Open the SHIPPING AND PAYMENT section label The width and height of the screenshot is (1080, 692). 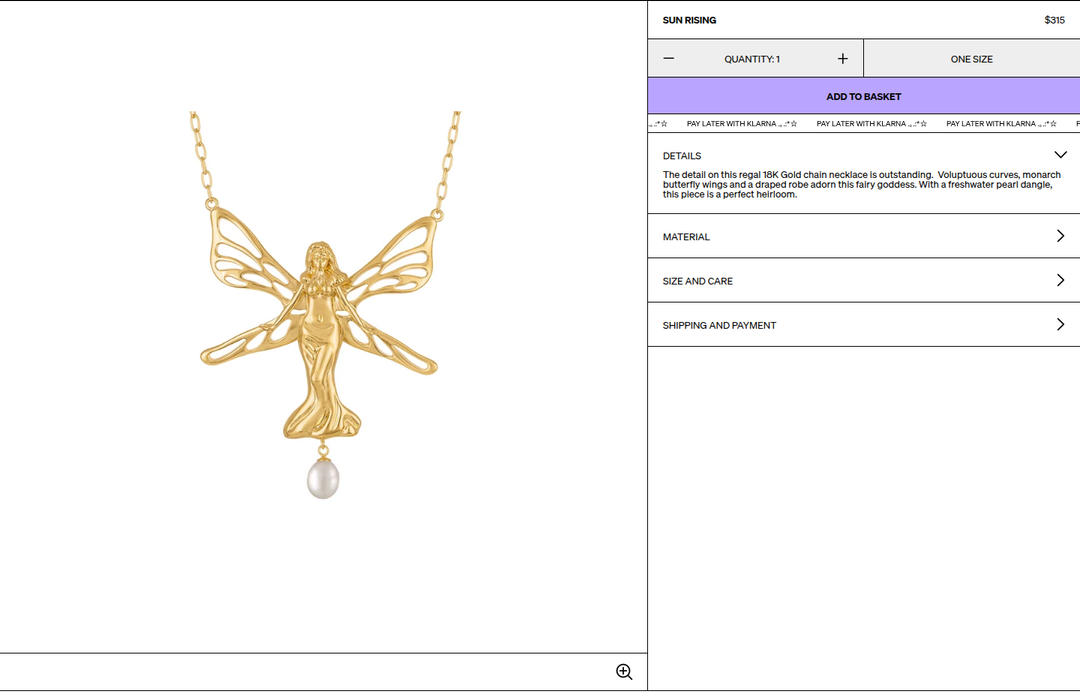click(719, 325)
